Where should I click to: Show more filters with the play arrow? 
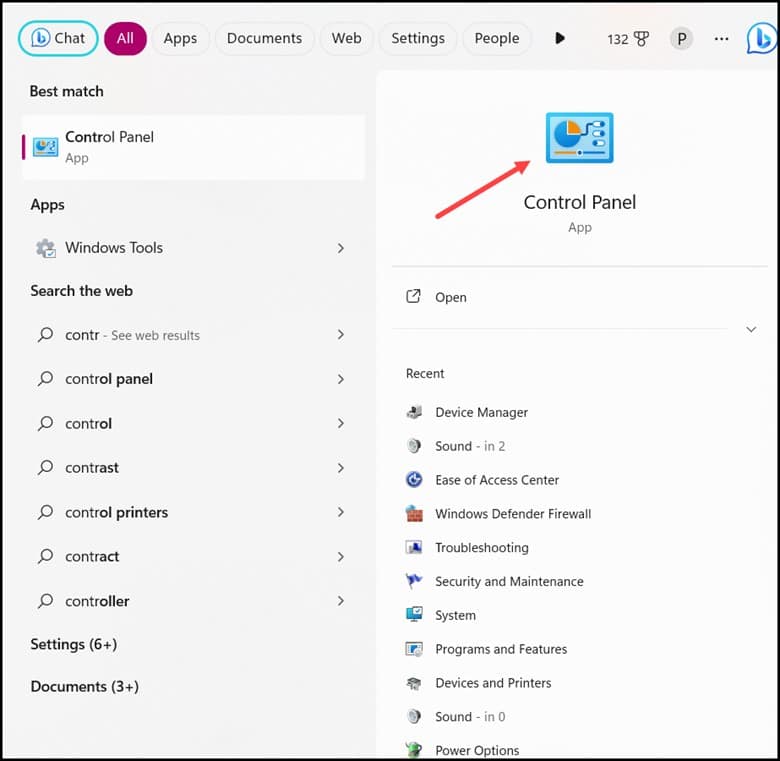pyautogui.click(x=560, y=38)
